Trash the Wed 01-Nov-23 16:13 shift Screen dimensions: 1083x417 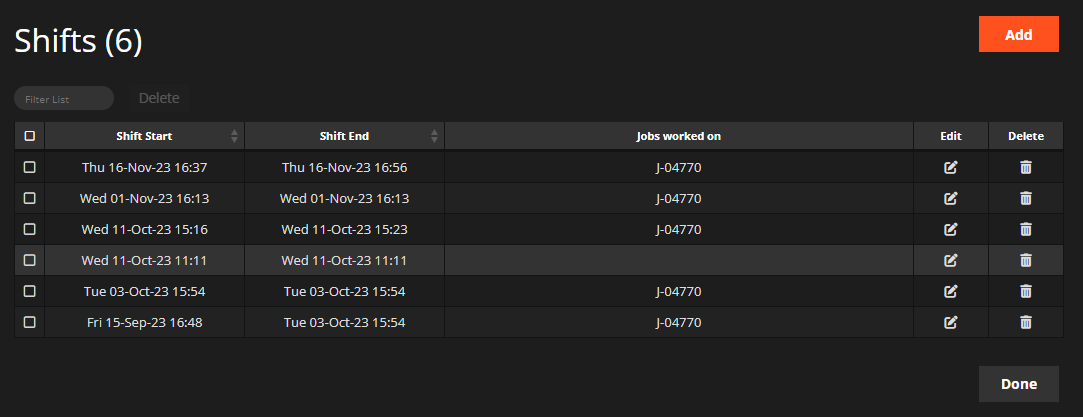(1026, 198)
